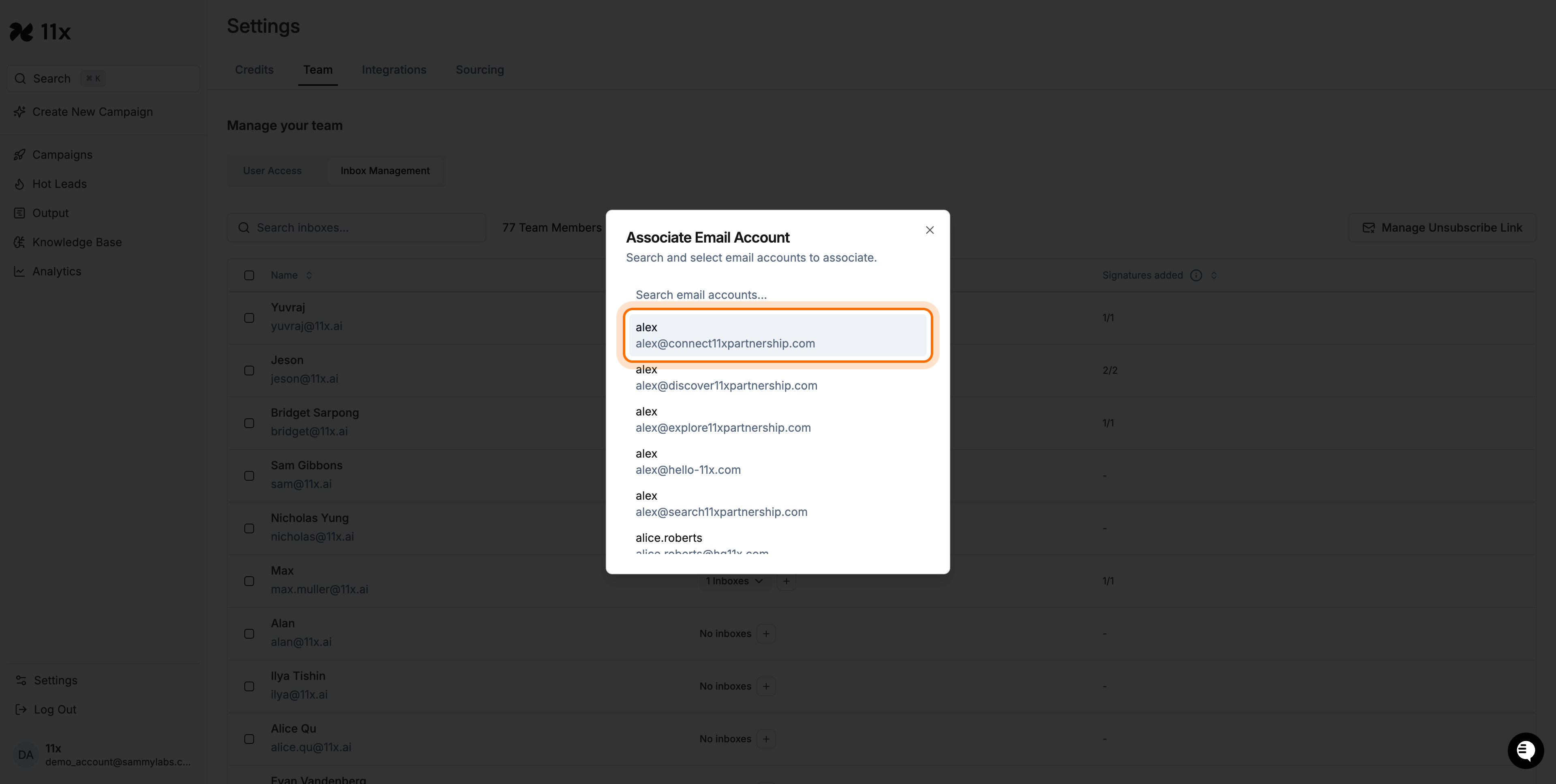Click Manage Unsubscribe Link button
The image size is (1556, 784).
1442,228
